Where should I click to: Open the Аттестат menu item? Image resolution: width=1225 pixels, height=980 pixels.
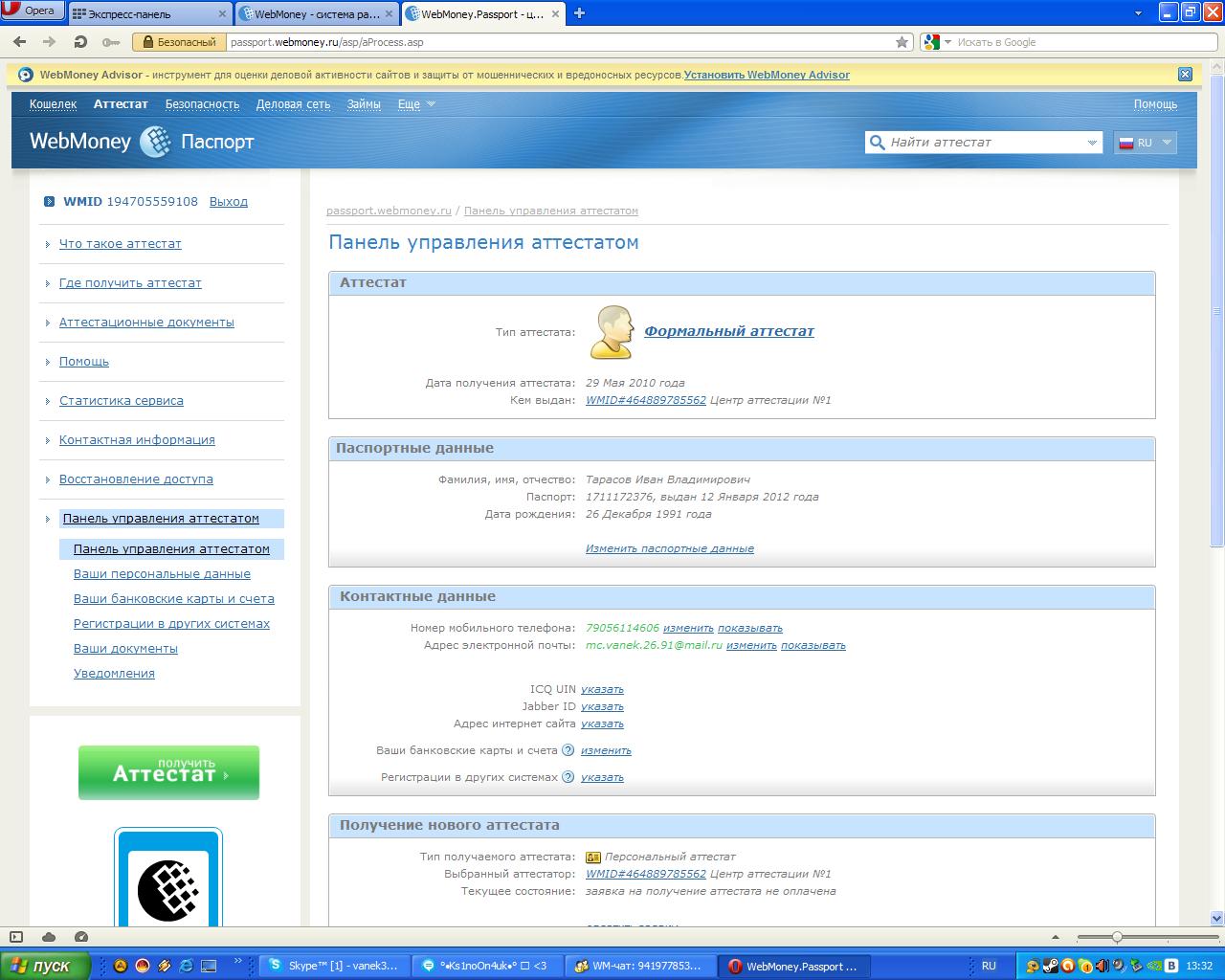click(121, 104)
